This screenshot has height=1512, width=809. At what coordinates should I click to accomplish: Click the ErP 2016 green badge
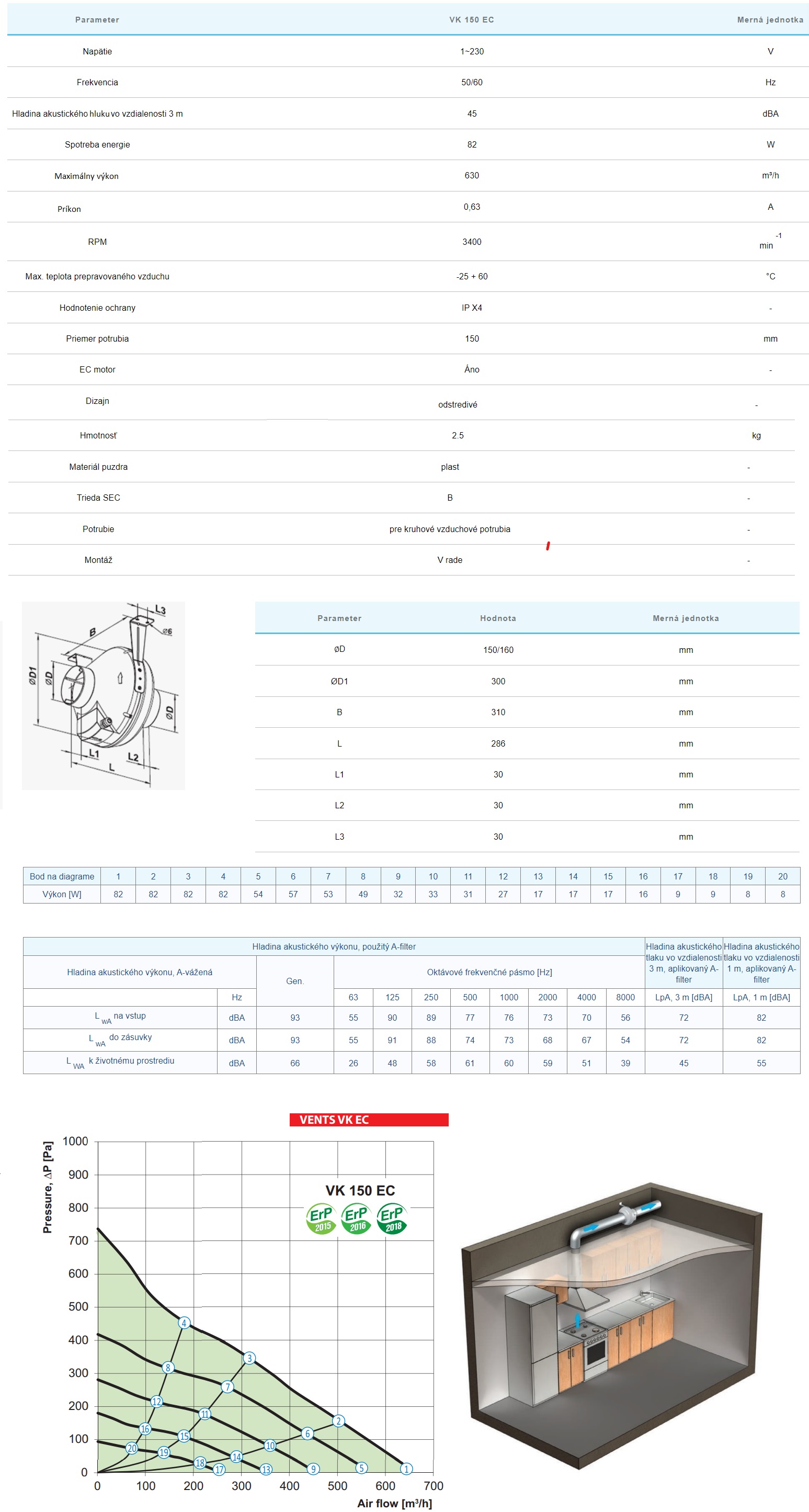pos(356,1218)
